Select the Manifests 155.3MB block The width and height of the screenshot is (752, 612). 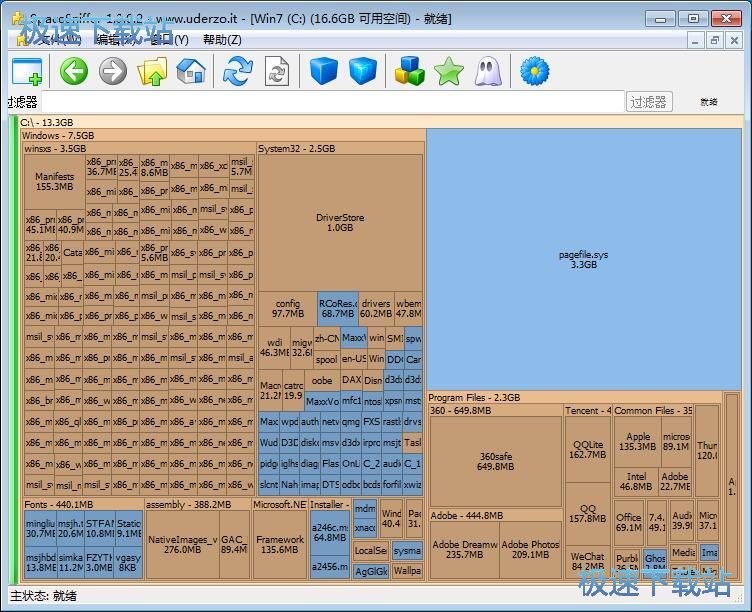(55, 181)
